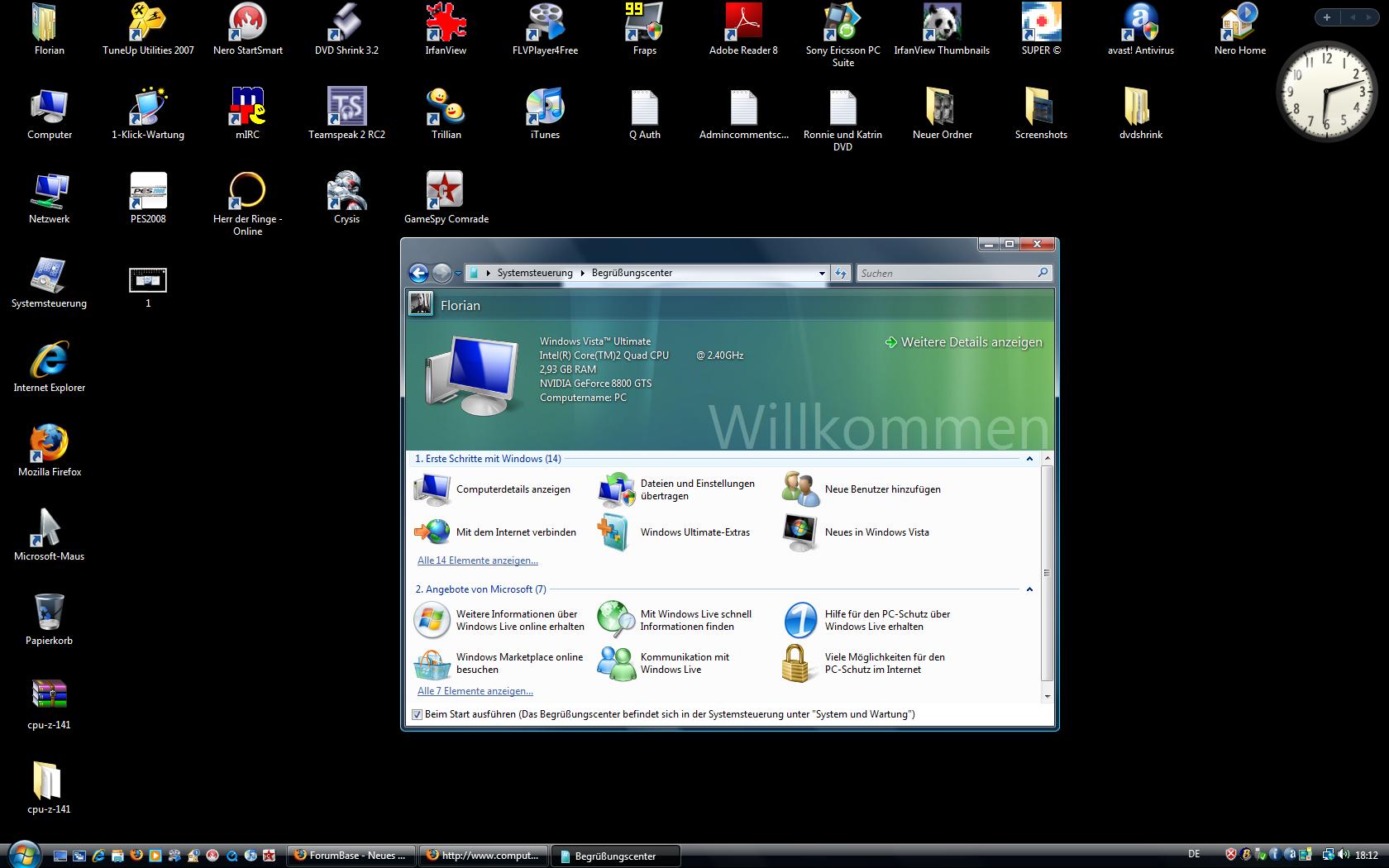Select the IrfanView desktop icon
Screen dimensions: 1389x868
(x=446, y=29)
